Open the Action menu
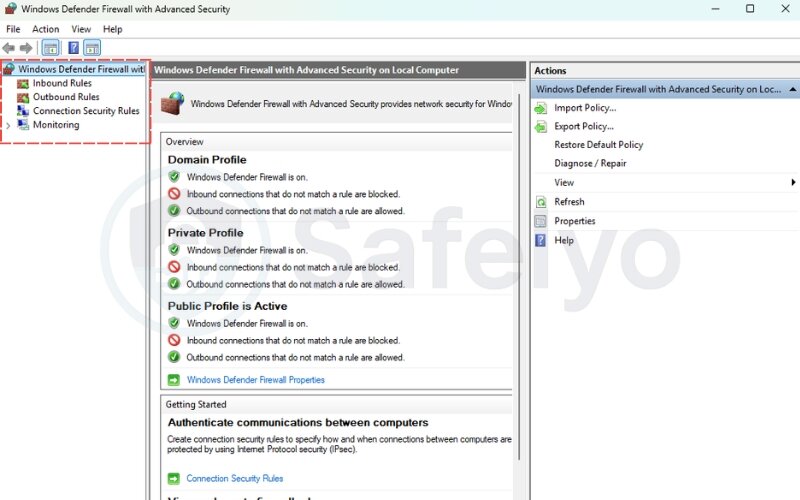Image resolution: width=800 pixels, height=500 pixels. 46,29
